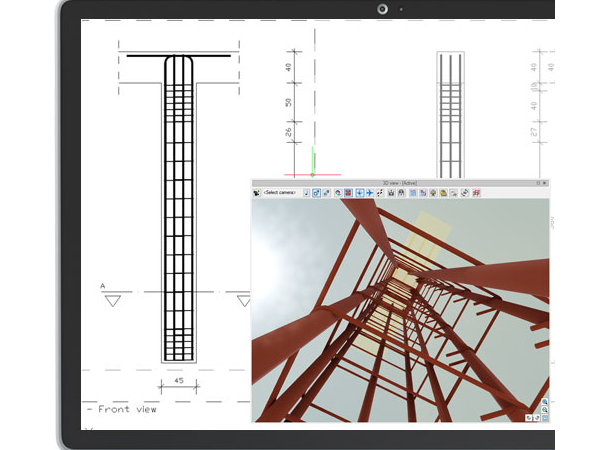Click the '26' dimension label
Viewport: 600px width, 450px height.
(x=288, y=132)
